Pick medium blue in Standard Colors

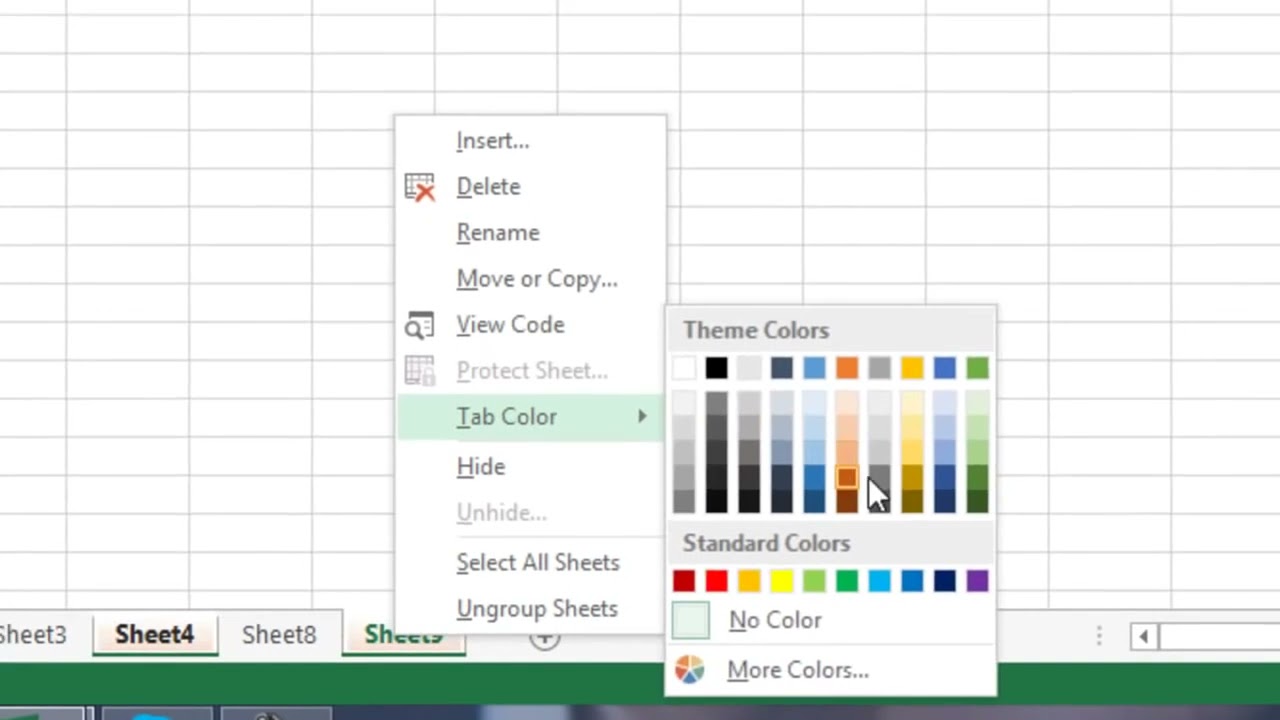(x=912, y=581)
